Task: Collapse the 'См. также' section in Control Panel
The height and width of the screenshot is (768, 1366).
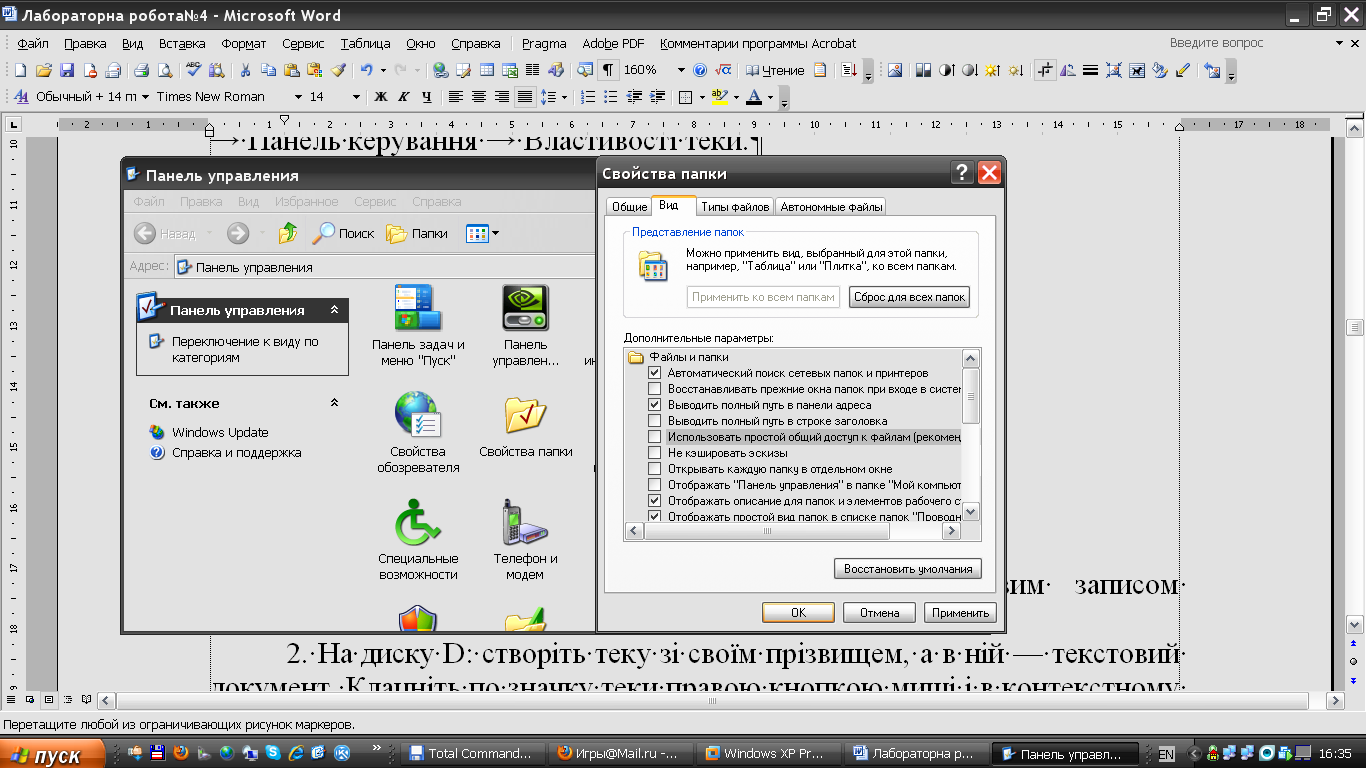Action: coord(334,403)
